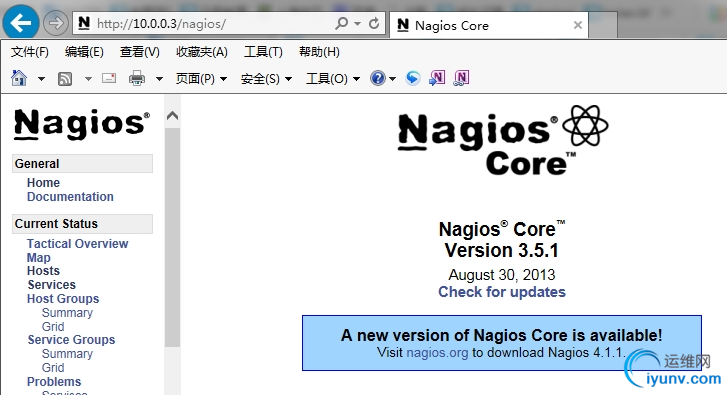Click the blue messenger icon in command bar
Image resolution: width=727 pixels, height=395 pixels.
pos(413,78)
